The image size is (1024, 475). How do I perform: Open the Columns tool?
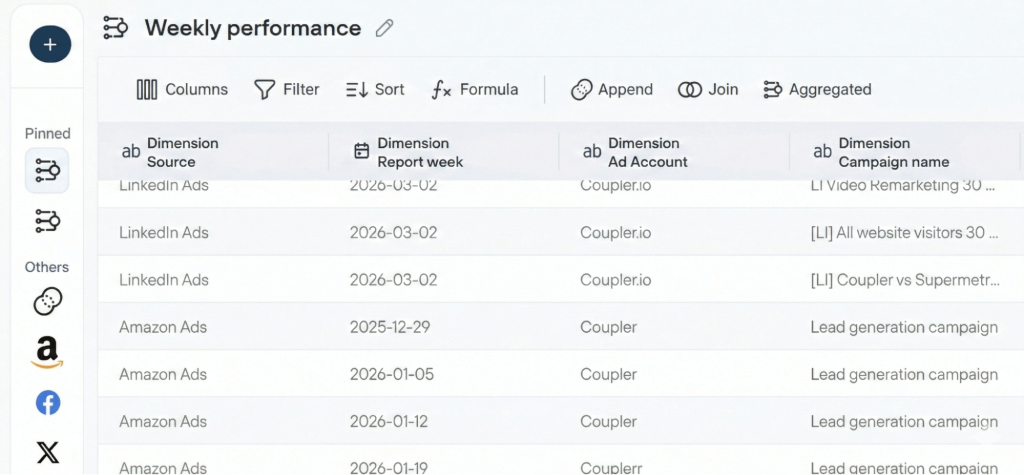pyautogui.click(x=182, y=90)
